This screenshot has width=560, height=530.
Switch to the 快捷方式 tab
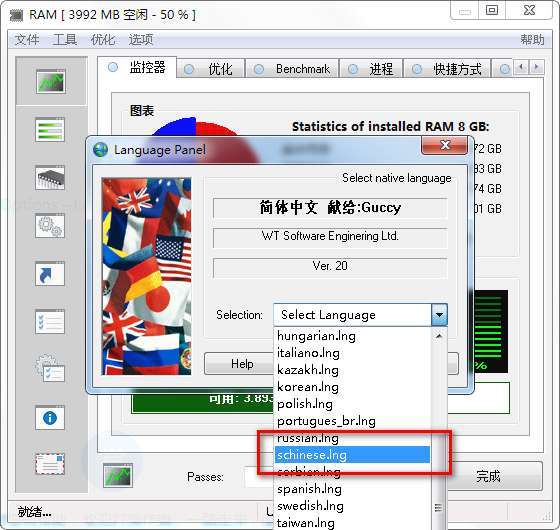447,69
